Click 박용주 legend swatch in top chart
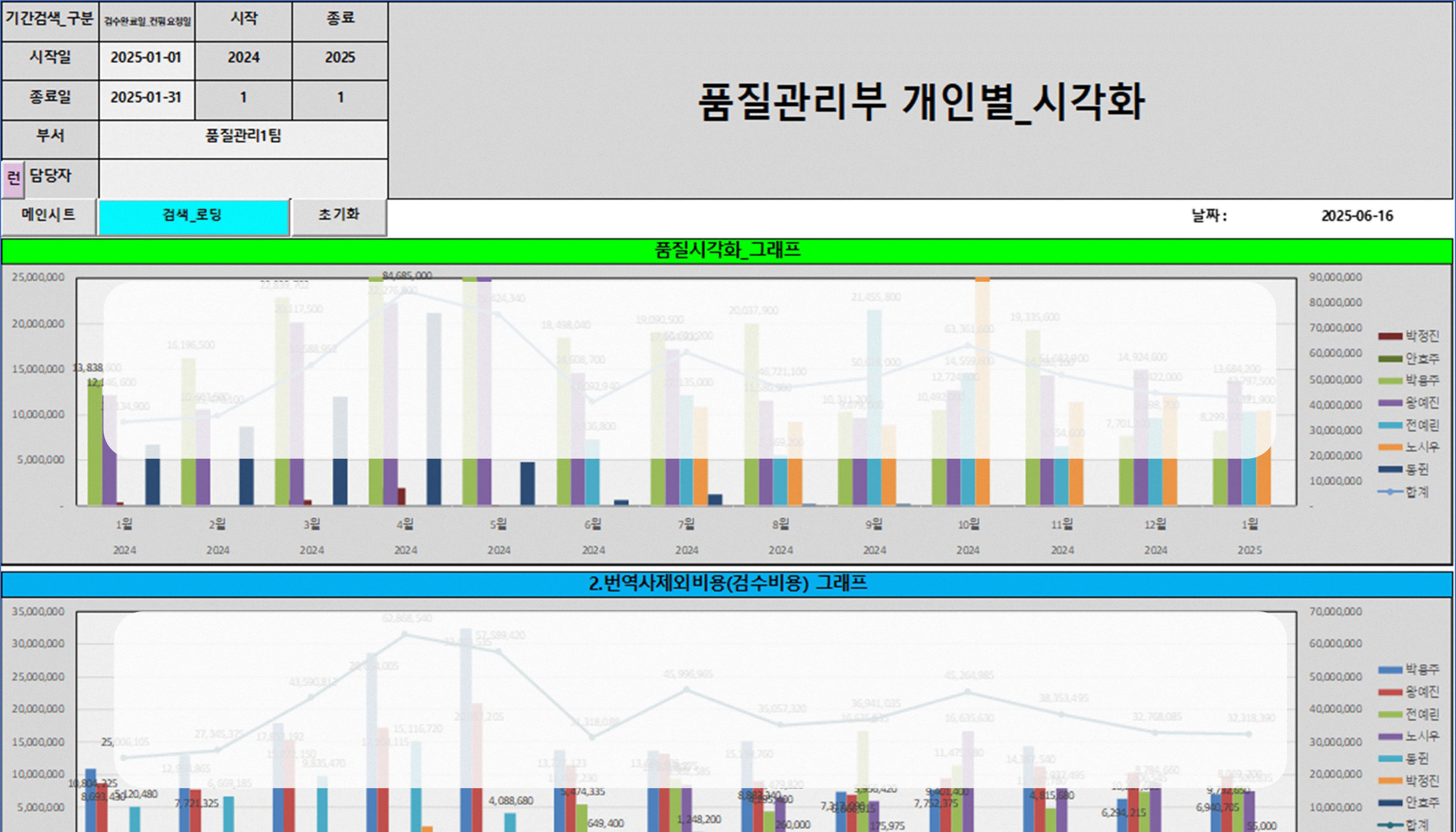 pos(1390,381)
